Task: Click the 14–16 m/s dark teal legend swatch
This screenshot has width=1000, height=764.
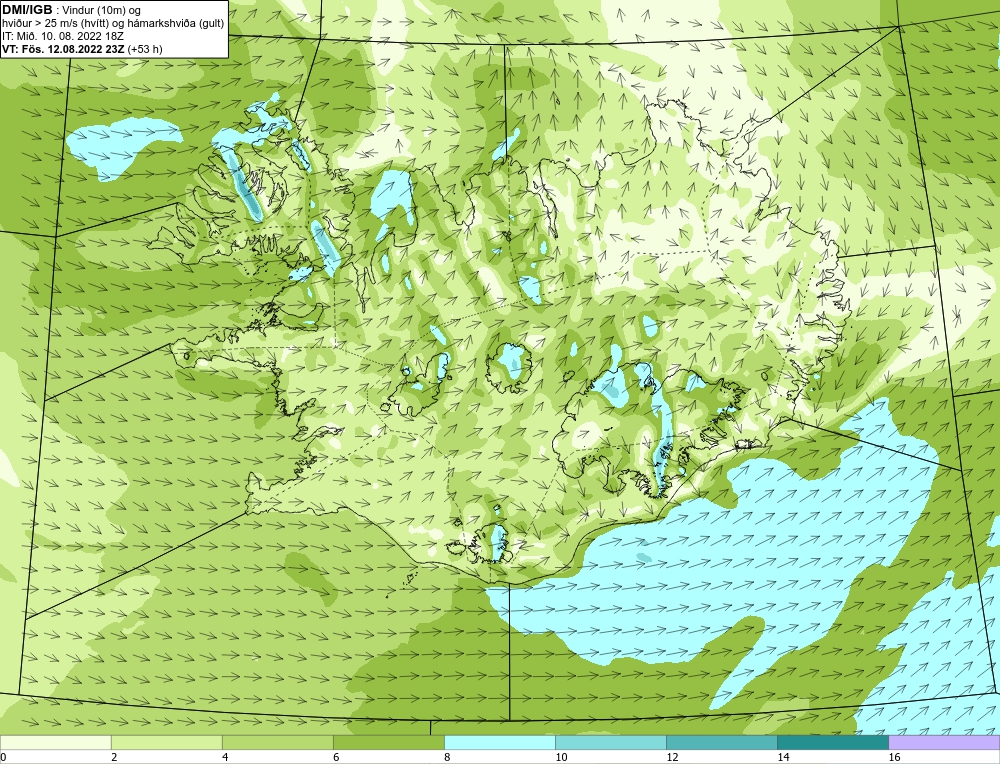Action: pyautogui.click(x=832, y=742)
